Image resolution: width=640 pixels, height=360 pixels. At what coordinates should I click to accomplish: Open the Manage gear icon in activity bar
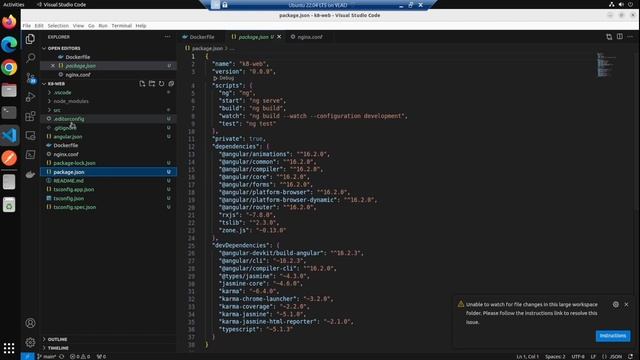point(30,342)
